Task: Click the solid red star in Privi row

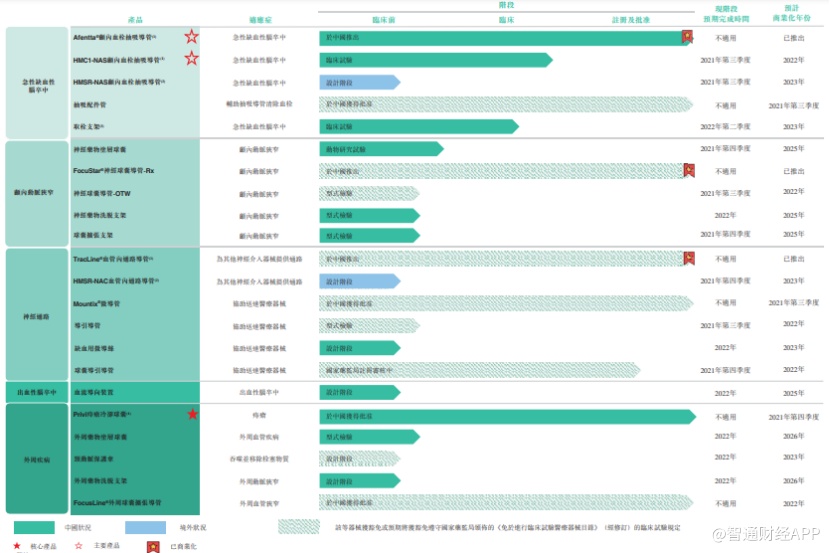Action: [192, 414]
